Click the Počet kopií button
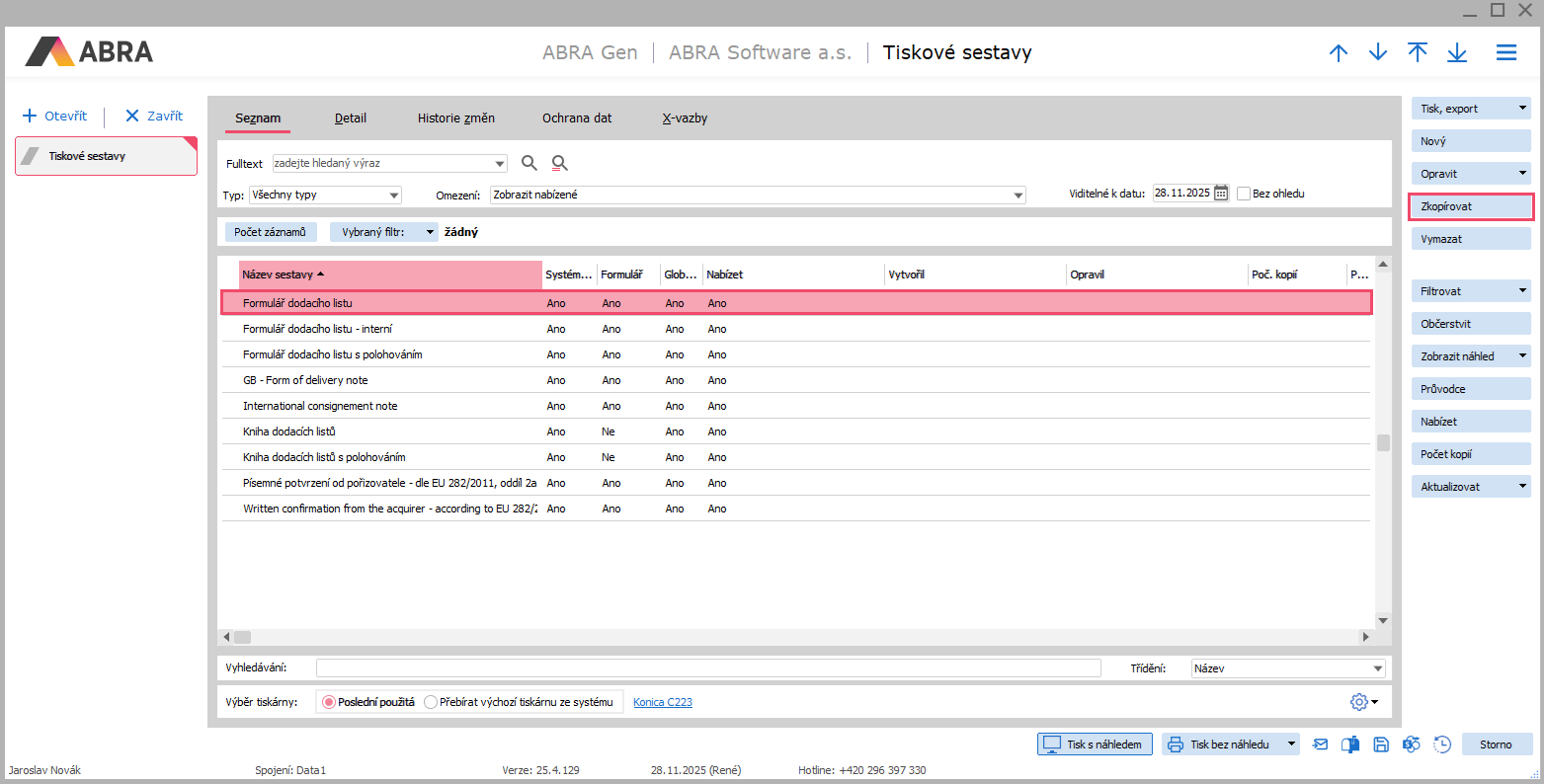This screenshot has height=784, width=1544. click(x=1471, y=454)
